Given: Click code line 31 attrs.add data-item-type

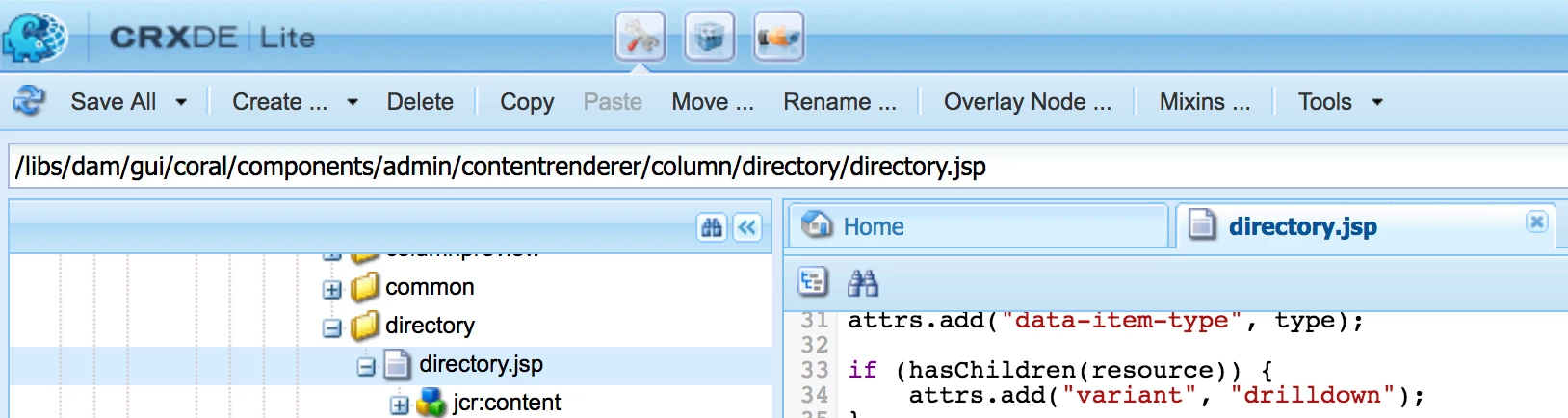Looking at the screenshot, I should coord(1106,321).
